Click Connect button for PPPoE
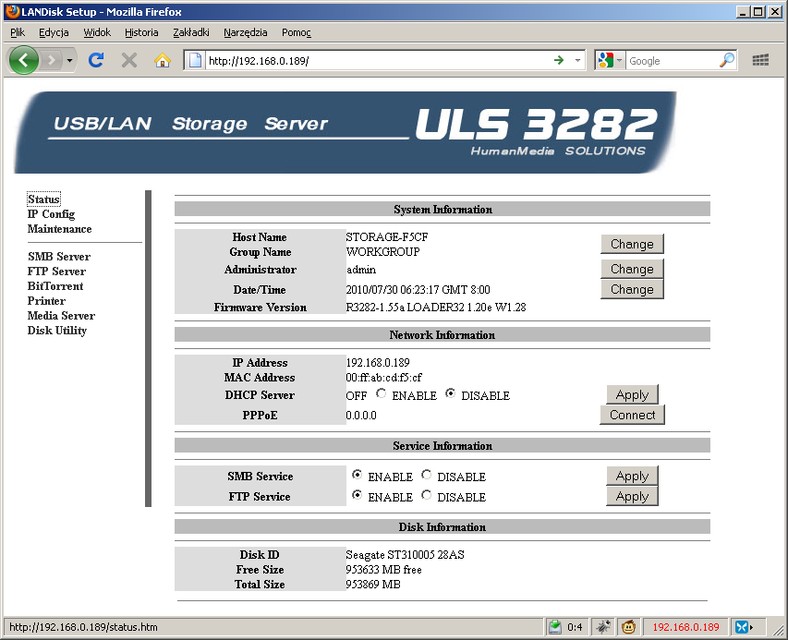Image resolution: width=788 pixels, height=640 pixels. point(632,415)
